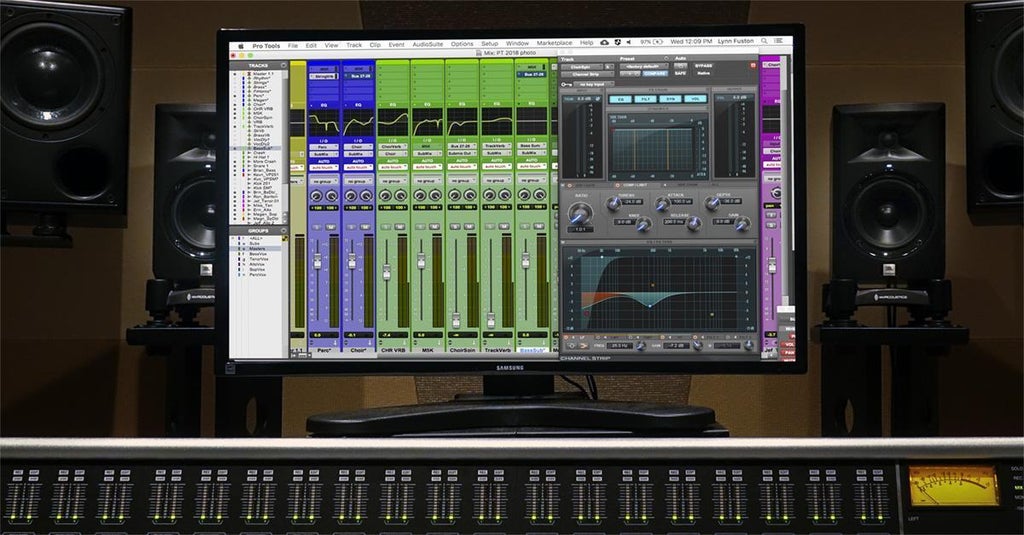This screenshot has width=1024, height=535.
Task: Solo the Choir track
Action: point(351,227)
